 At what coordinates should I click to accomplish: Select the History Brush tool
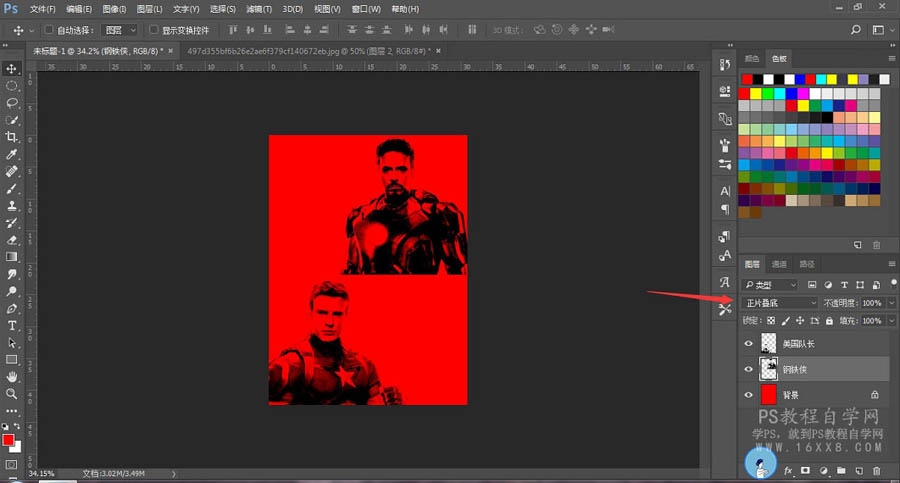tap(11, 223)
